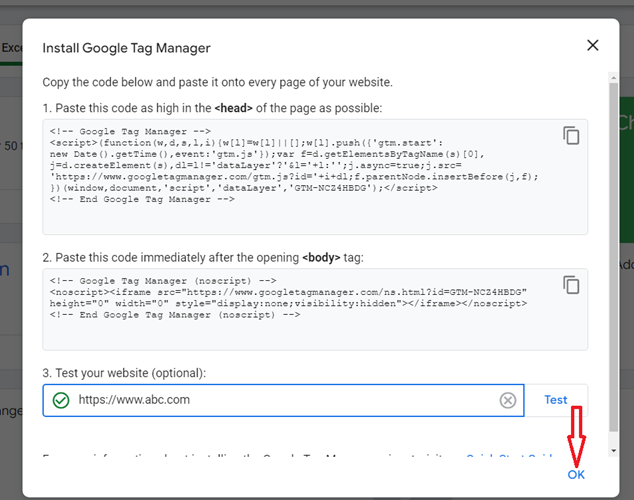The height and width of the screenshot is (500, 634).
Task: Click the '<!-- Google Tag Manager -->' first comment line
Action: click(130, 131)
